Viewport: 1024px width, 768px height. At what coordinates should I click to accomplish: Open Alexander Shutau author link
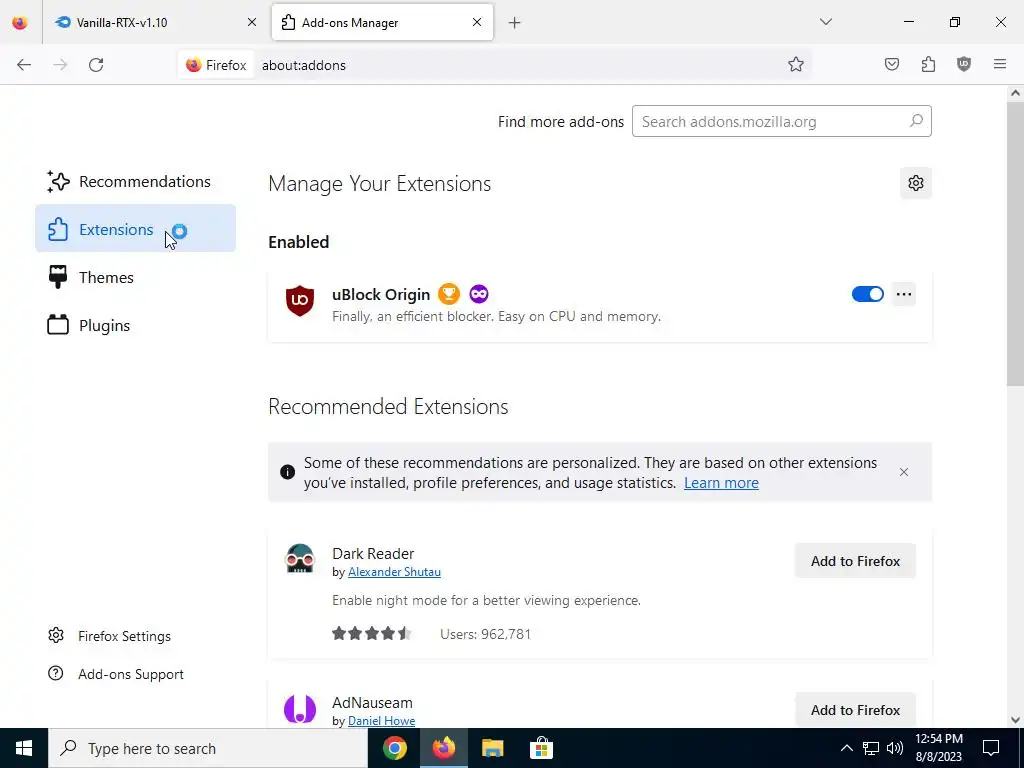click(x=394, y=572)
